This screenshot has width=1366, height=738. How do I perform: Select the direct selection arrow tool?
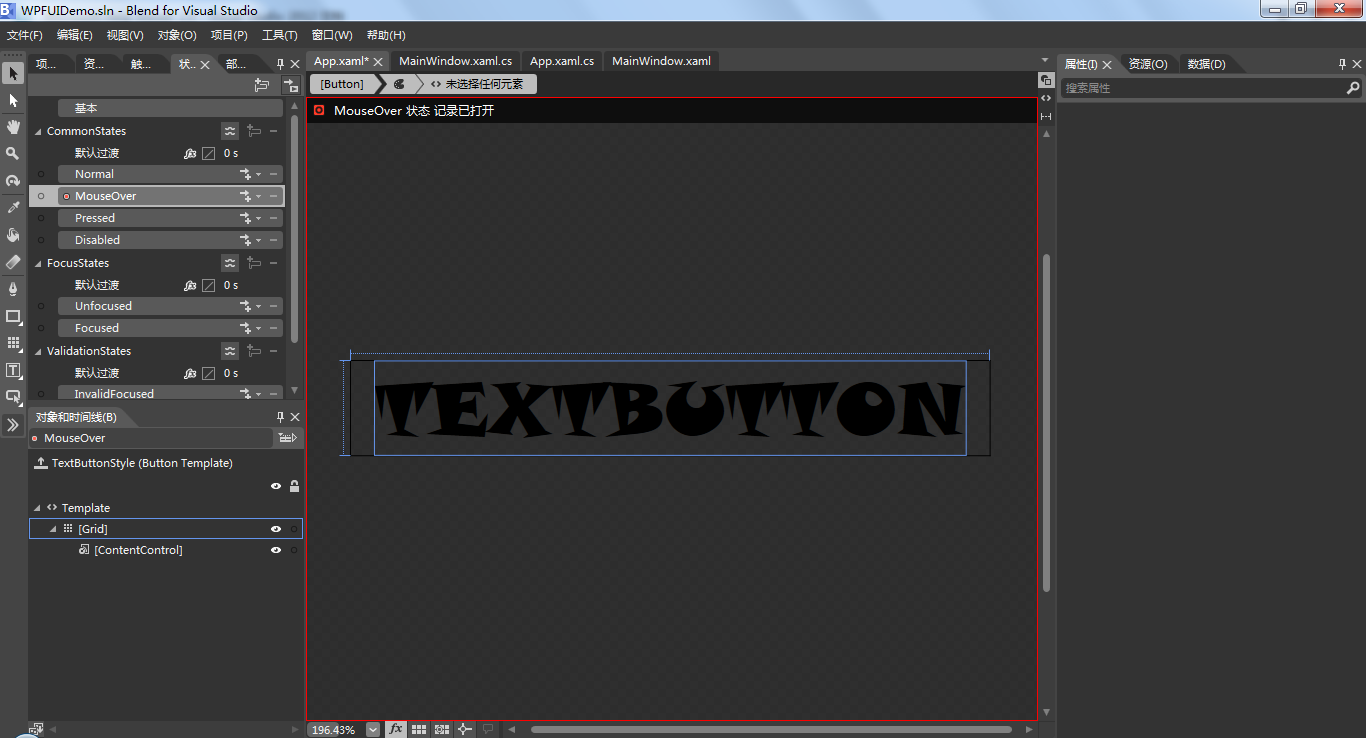click(x=13, y=100)
